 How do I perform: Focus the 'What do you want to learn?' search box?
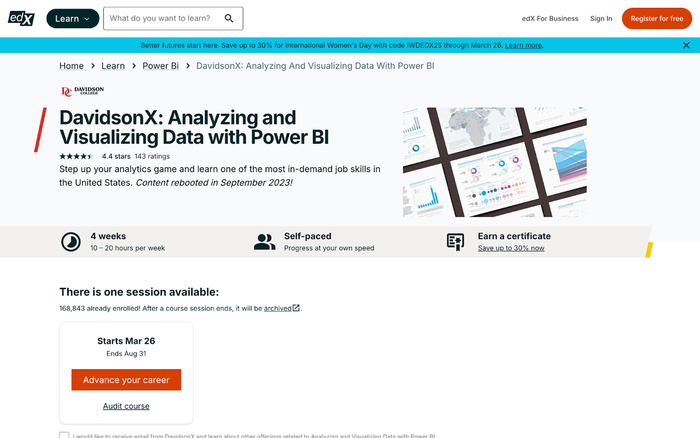point(173,18)
